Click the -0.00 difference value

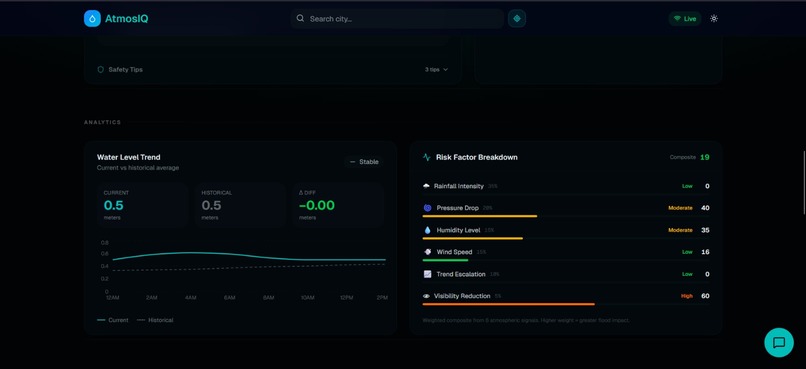(x=317, y=206)
